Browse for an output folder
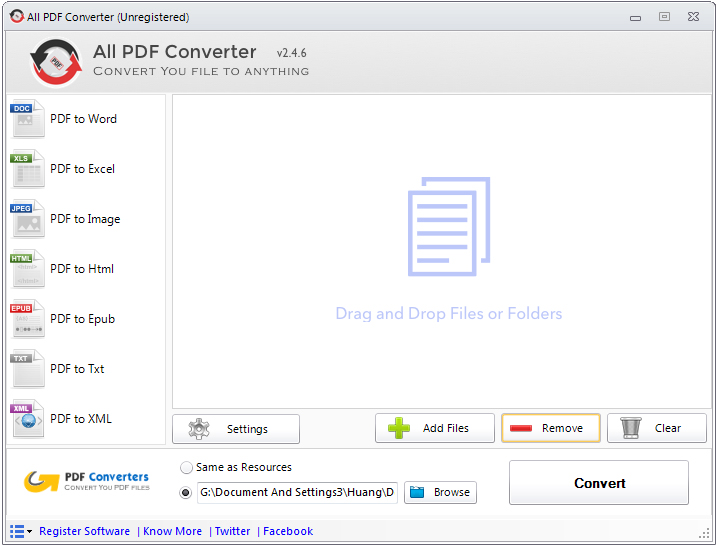 (x=441, y=492)
